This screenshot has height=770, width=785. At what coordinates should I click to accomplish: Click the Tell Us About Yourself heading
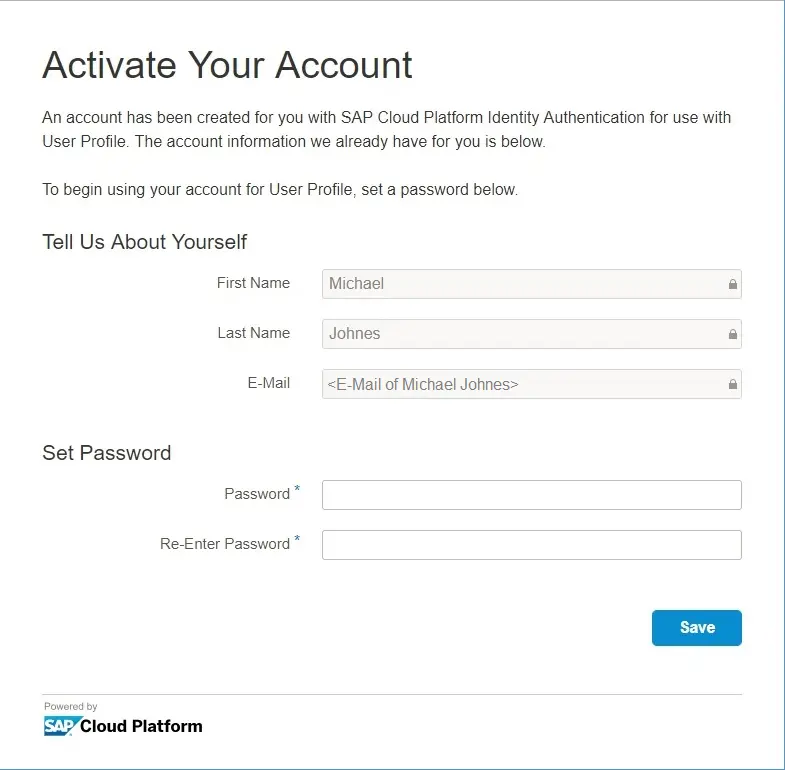click(x=144, y=242)
